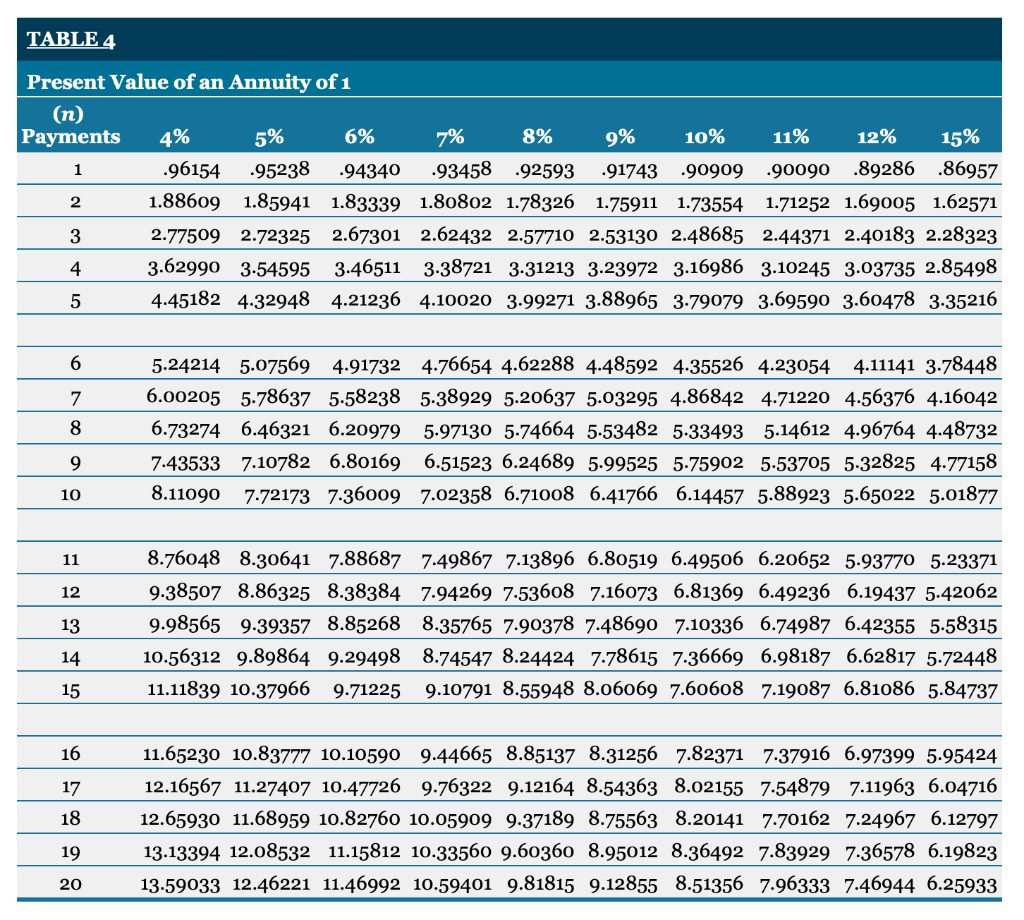Screen dimensions: 1024x920
Task: Click row label 16 in payments column
Action: point(69,754)
